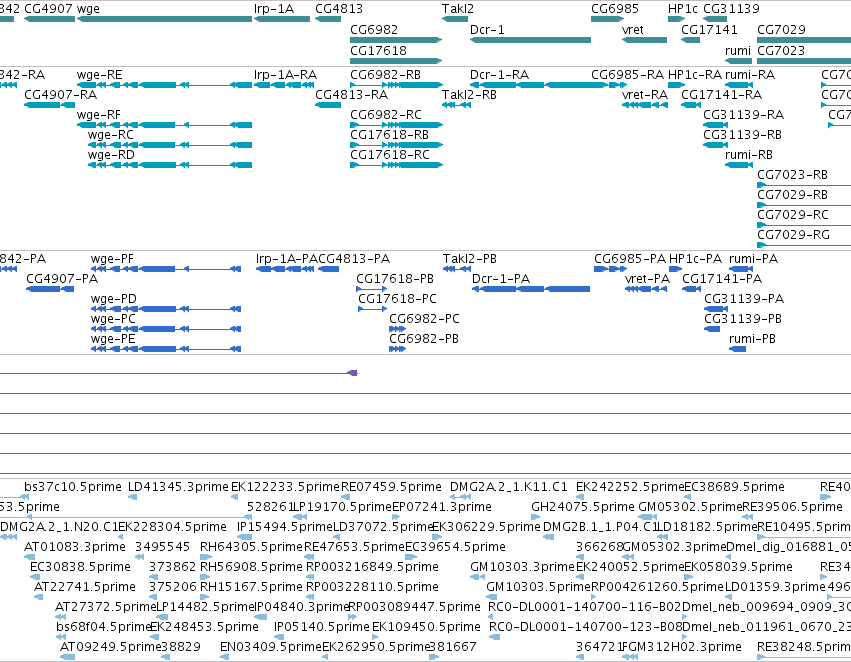Screen dimensions: 851x662
Task: Select the Dcr-1-RA transcript label
Action: (x=499, y=74)
